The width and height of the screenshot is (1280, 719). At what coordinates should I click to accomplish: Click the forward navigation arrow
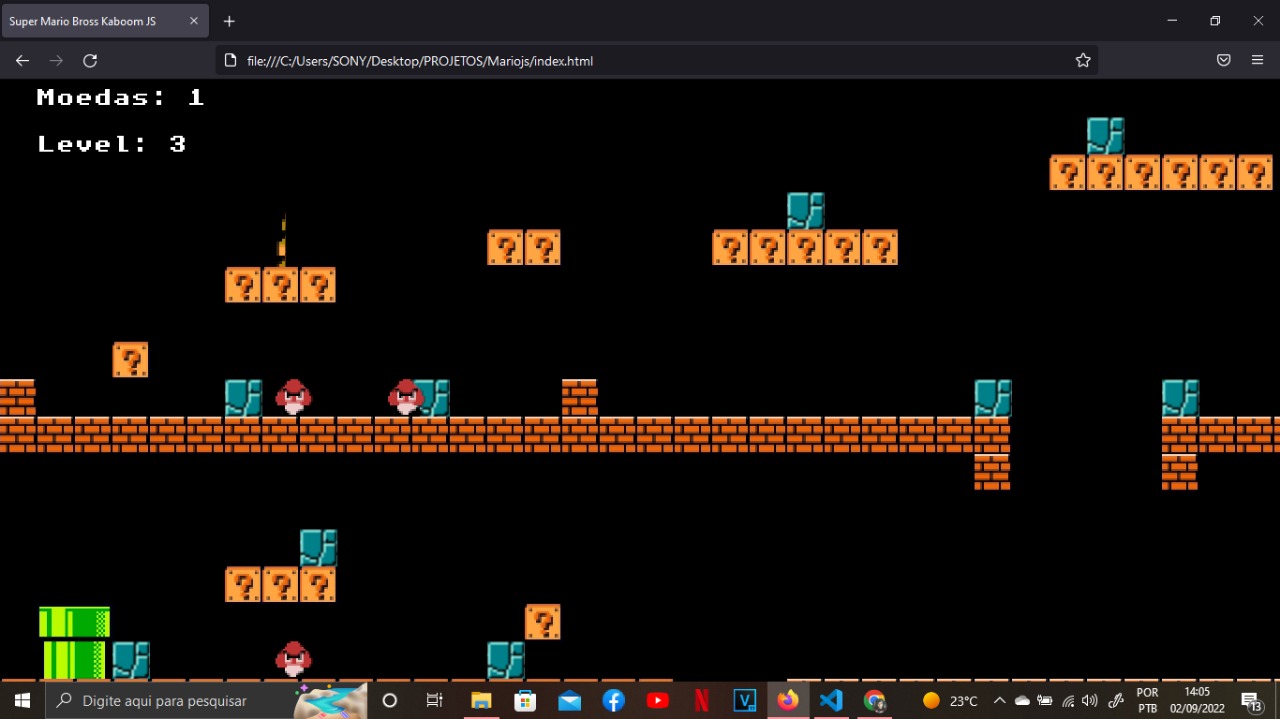tap(56, 61)
